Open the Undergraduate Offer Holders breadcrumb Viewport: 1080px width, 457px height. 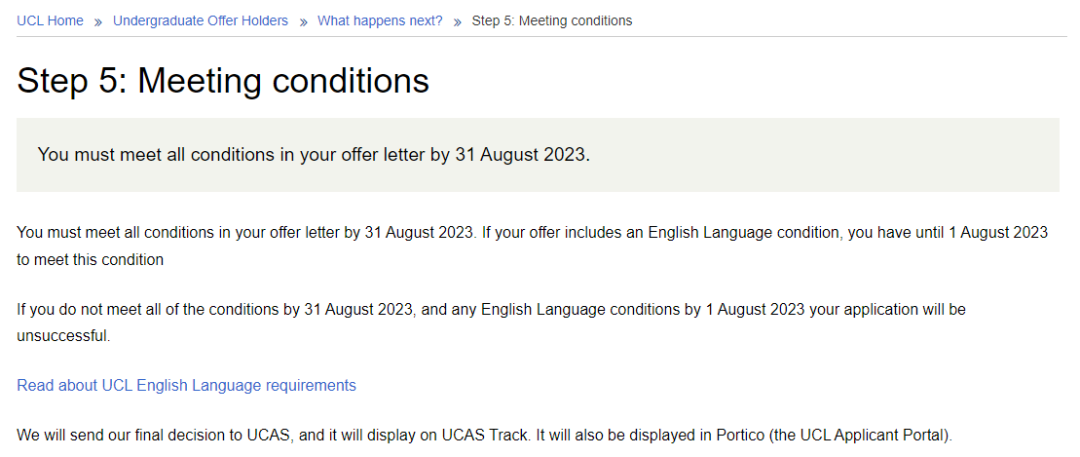[200, 20]
